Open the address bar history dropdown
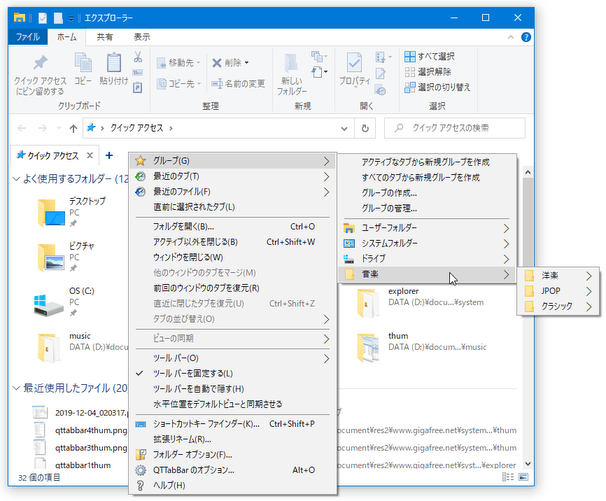This screenshot has width=606, height=501. click(x=344, y=128)
